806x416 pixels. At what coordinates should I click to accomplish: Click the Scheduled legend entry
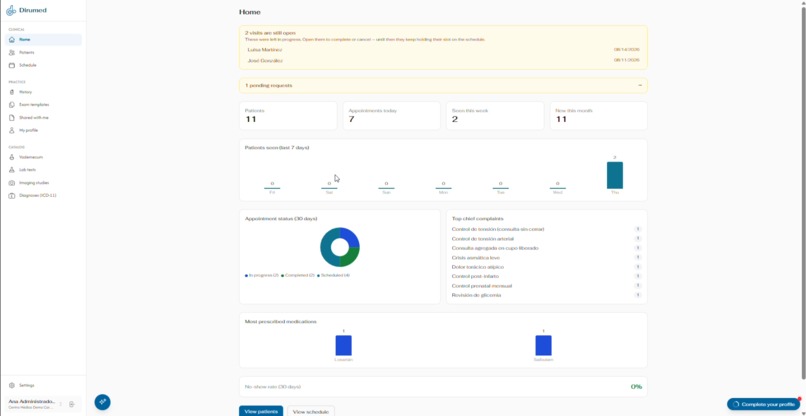click(334, 276)
